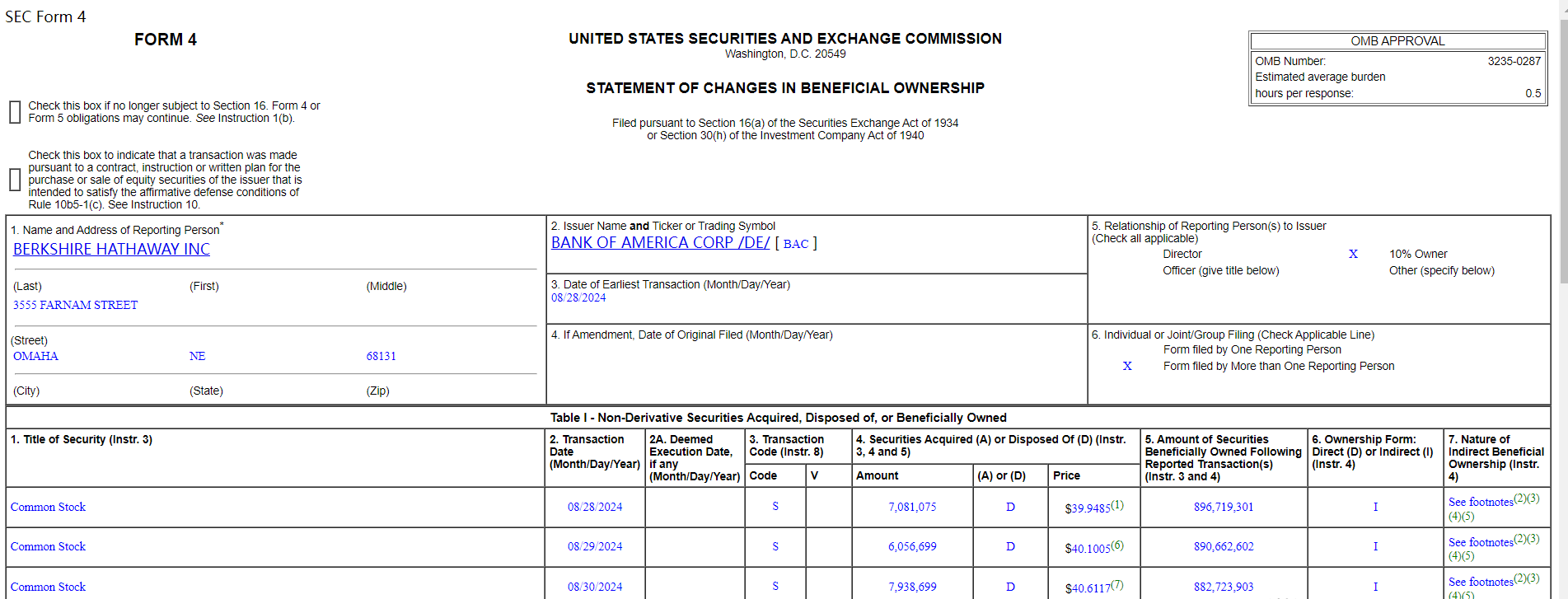The image size is (1568, 599).
Task: Click transaction code S in the 08/28/2024 row
Action: [775, 506]
